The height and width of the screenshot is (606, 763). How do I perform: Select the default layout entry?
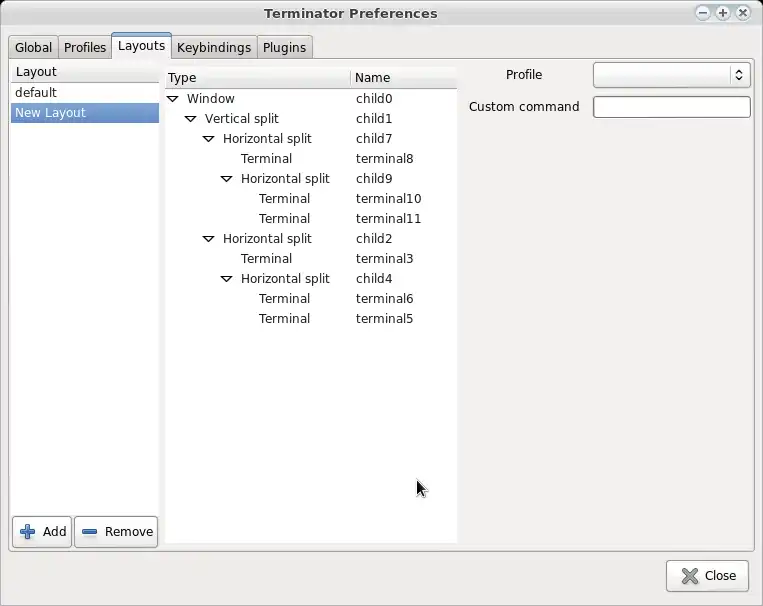pyautogui.click(x=85, y=92)
